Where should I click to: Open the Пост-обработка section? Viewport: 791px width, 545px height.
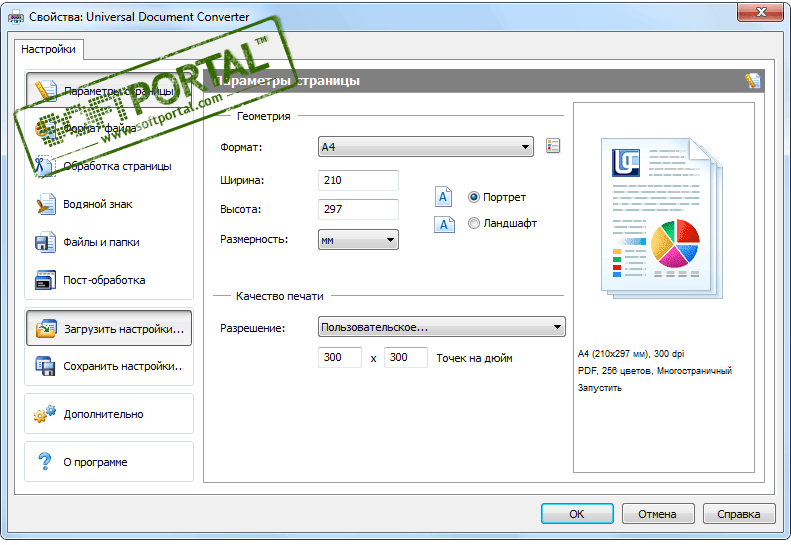pos(108,280)
